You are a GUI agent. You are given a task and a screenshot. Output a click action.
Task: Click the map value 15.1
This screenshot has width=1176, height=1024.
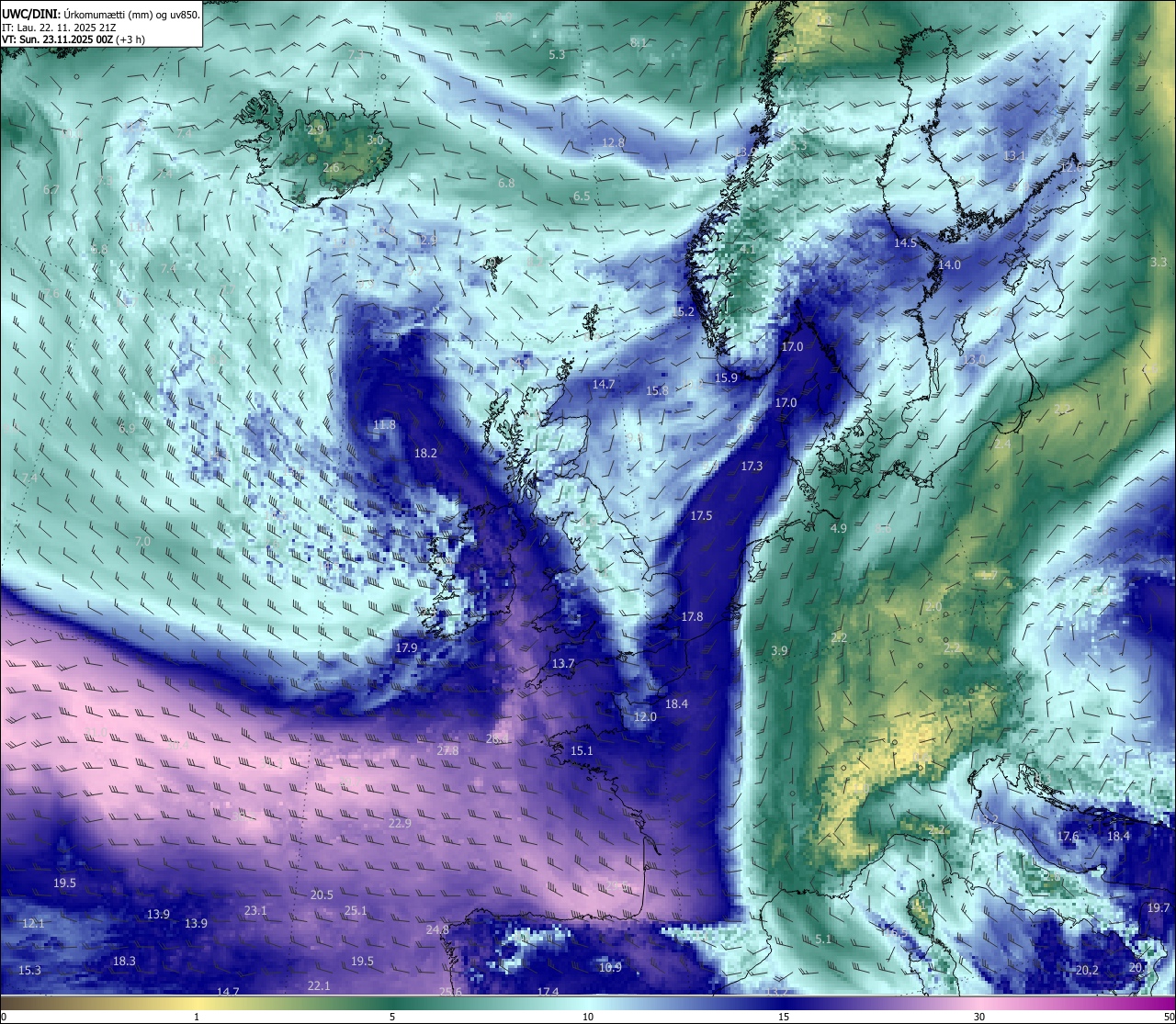click(582, 750)
